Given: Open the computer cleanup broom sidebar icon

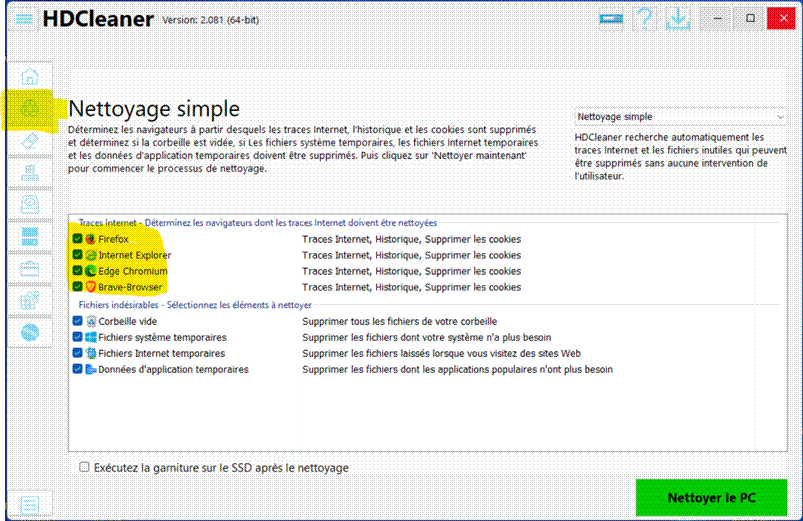Looking at the screenshot, I should tap(30, 173).
